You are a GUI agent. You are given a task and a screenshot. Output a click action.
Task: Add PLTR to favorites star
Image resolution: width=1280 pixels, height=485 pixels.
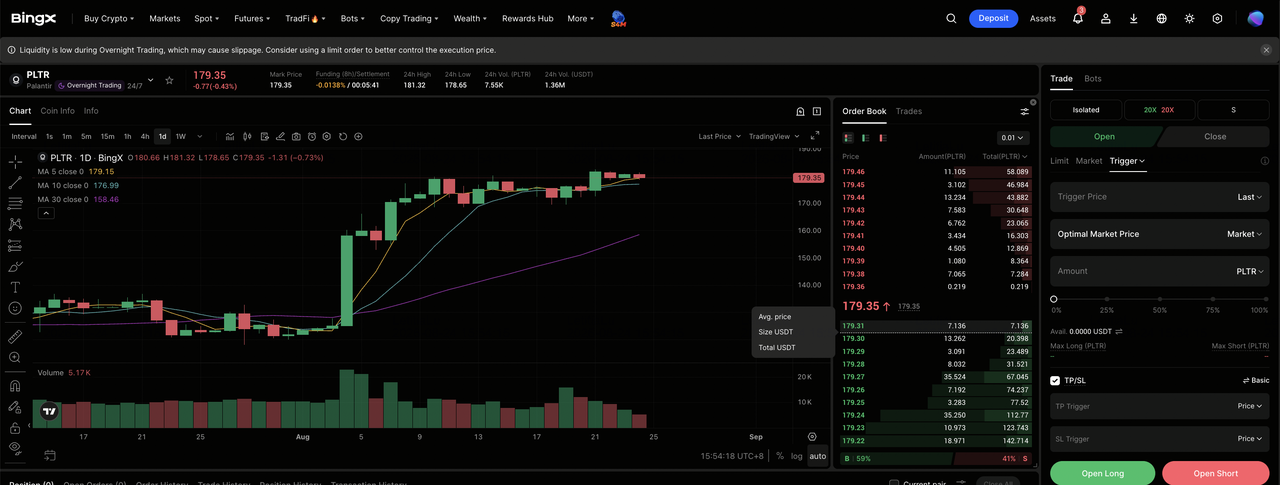(x=170, y=80)
